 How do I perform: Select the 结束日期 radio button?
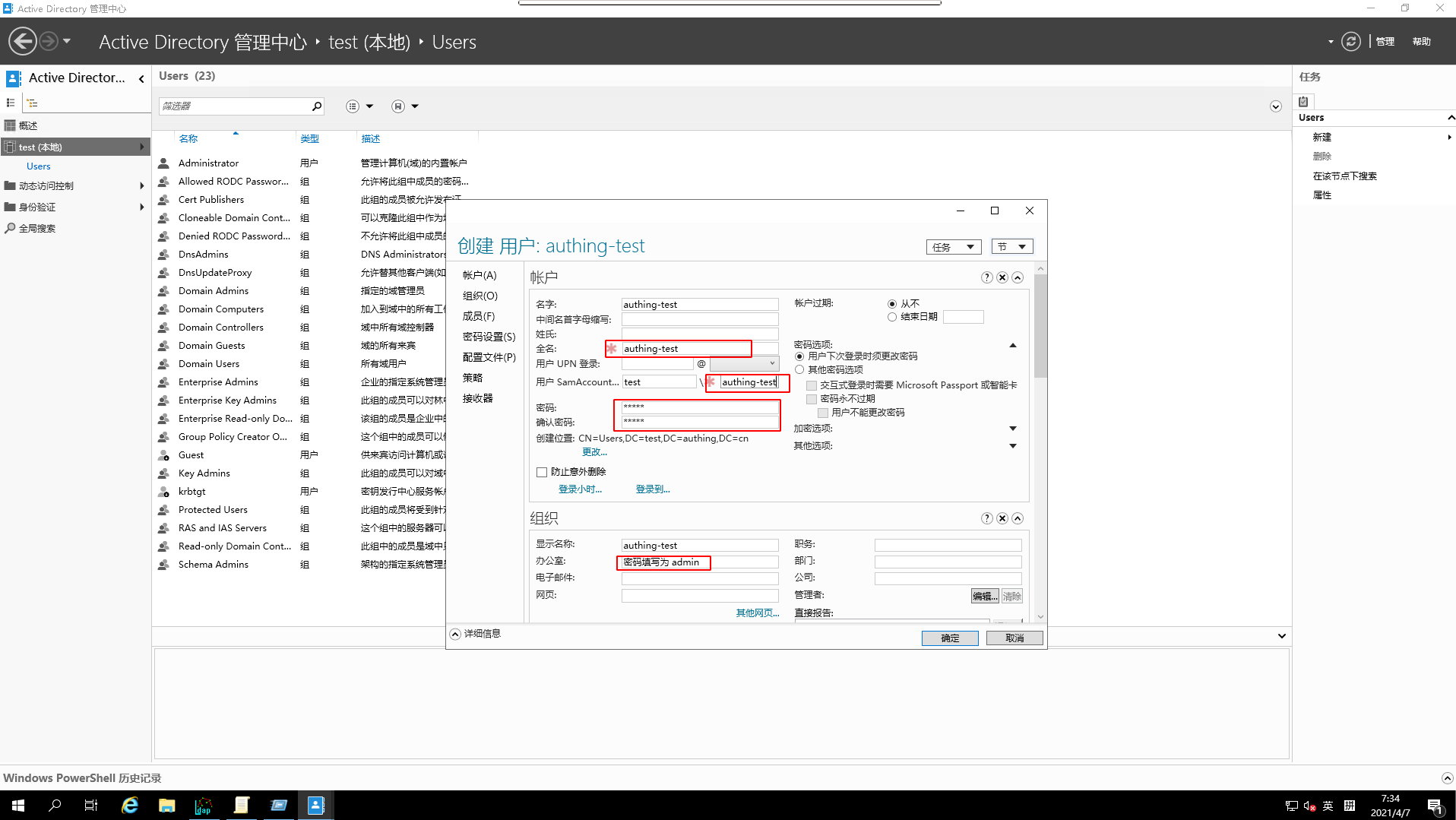892,317
